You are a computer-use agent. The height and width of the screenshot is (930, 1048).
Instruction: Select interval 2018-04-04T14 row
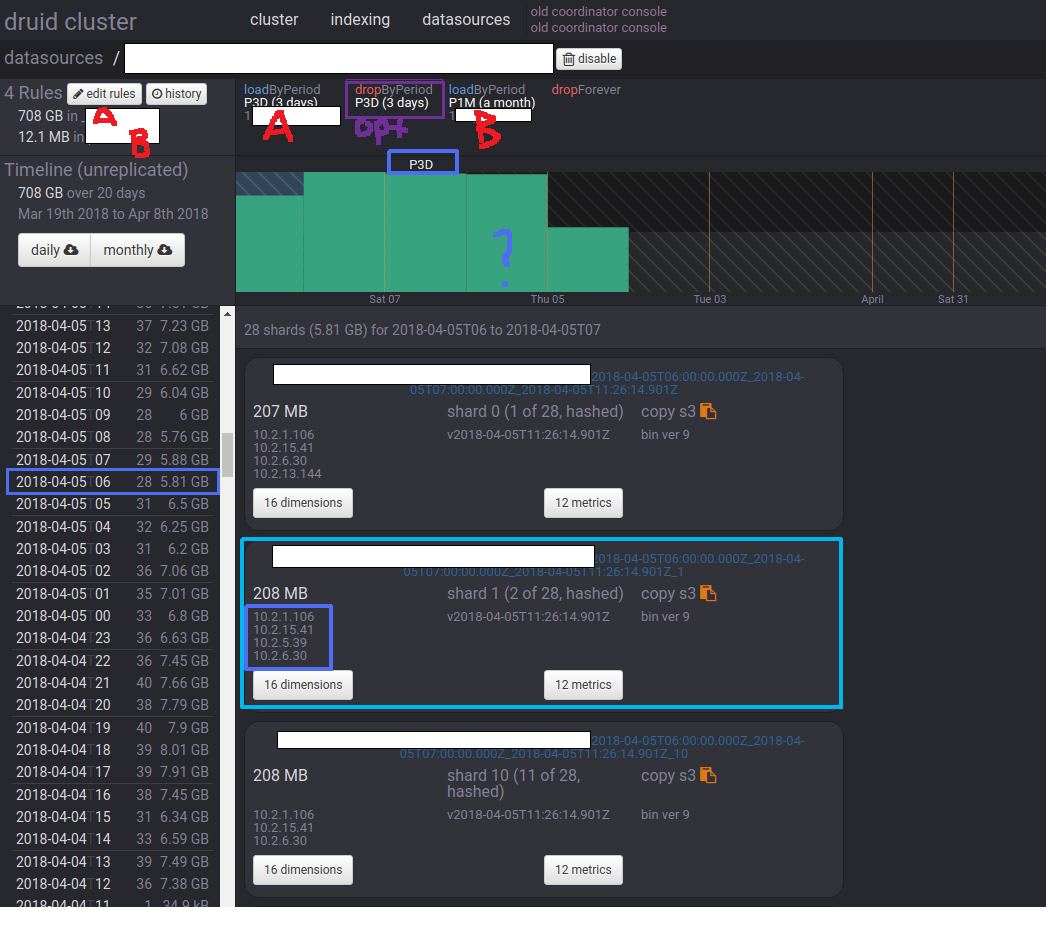[x=112, y=838]
